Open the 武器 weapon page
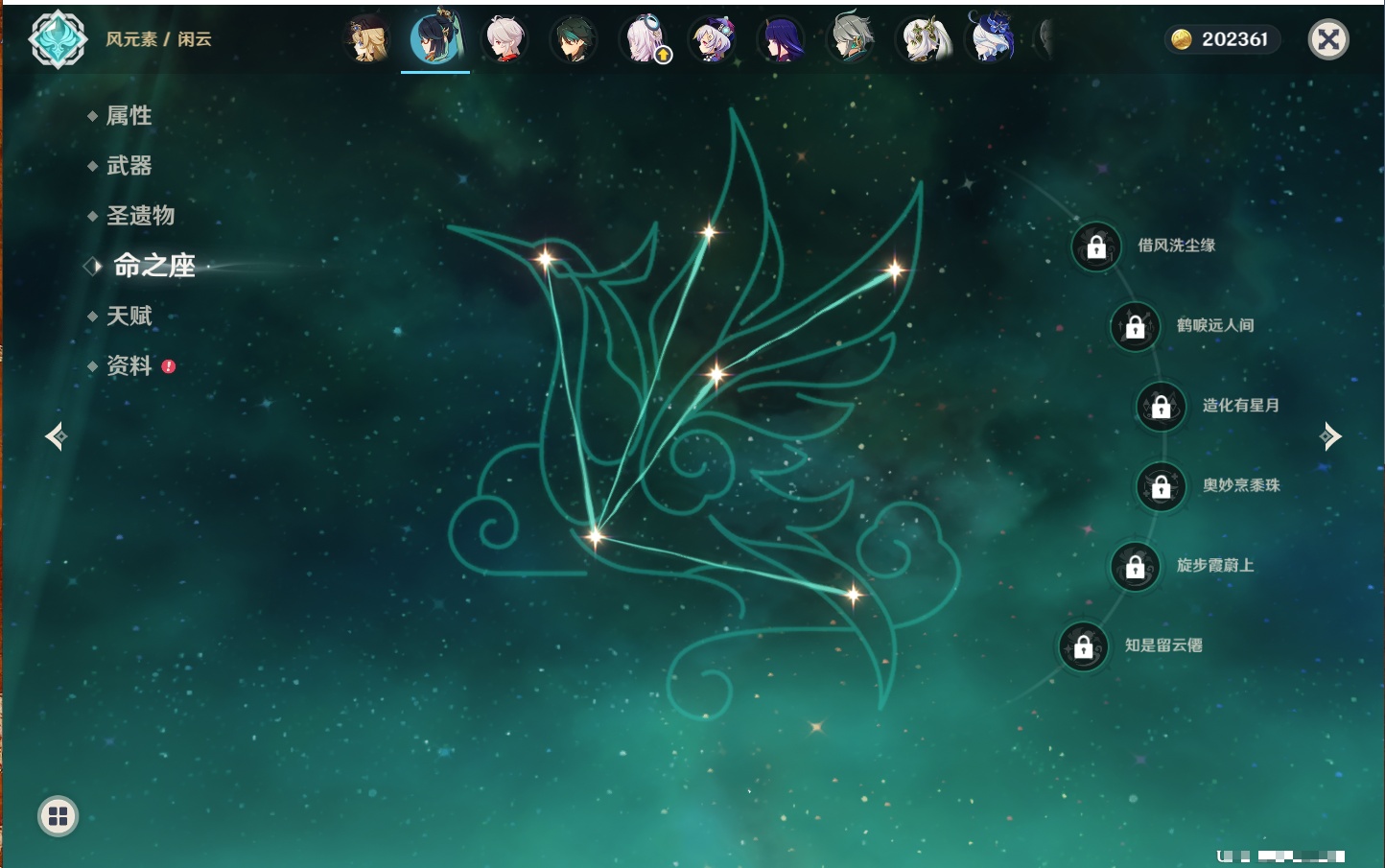 pos(129,166)
